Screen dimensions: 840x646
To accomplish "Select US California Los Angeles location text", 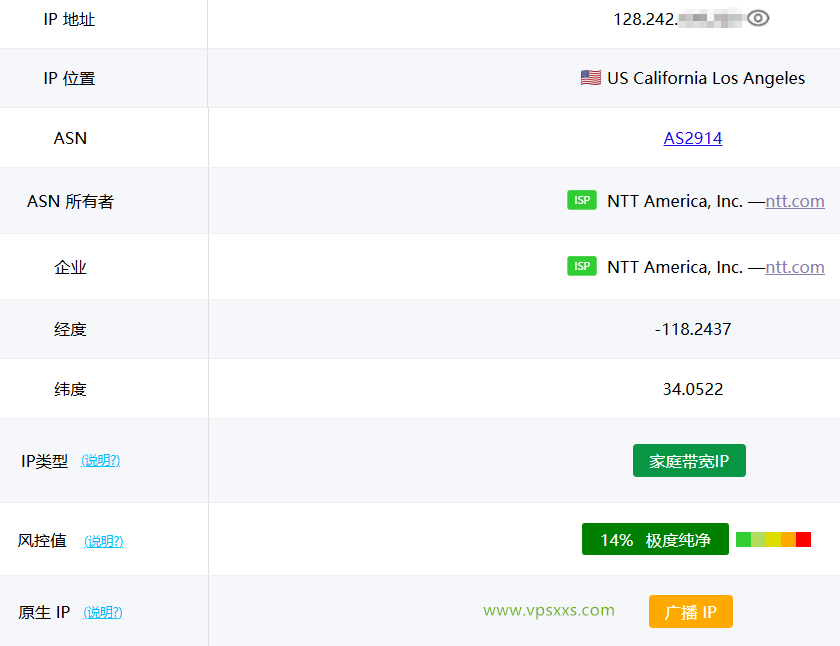I will (706, 78).
